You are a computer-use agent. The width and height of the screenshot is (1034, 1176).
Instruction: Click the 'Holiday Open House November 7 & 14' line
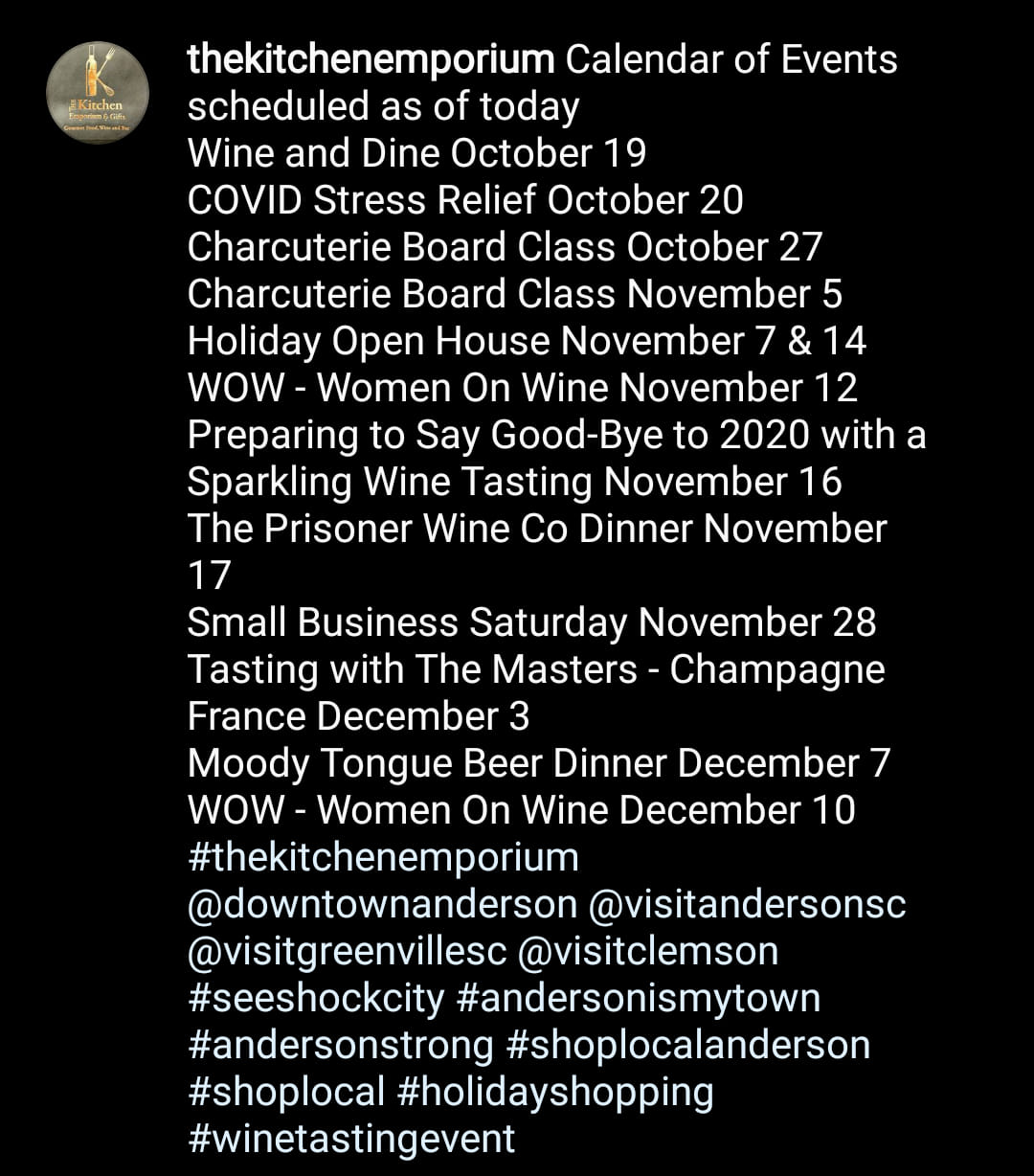(x=527, y=342)
